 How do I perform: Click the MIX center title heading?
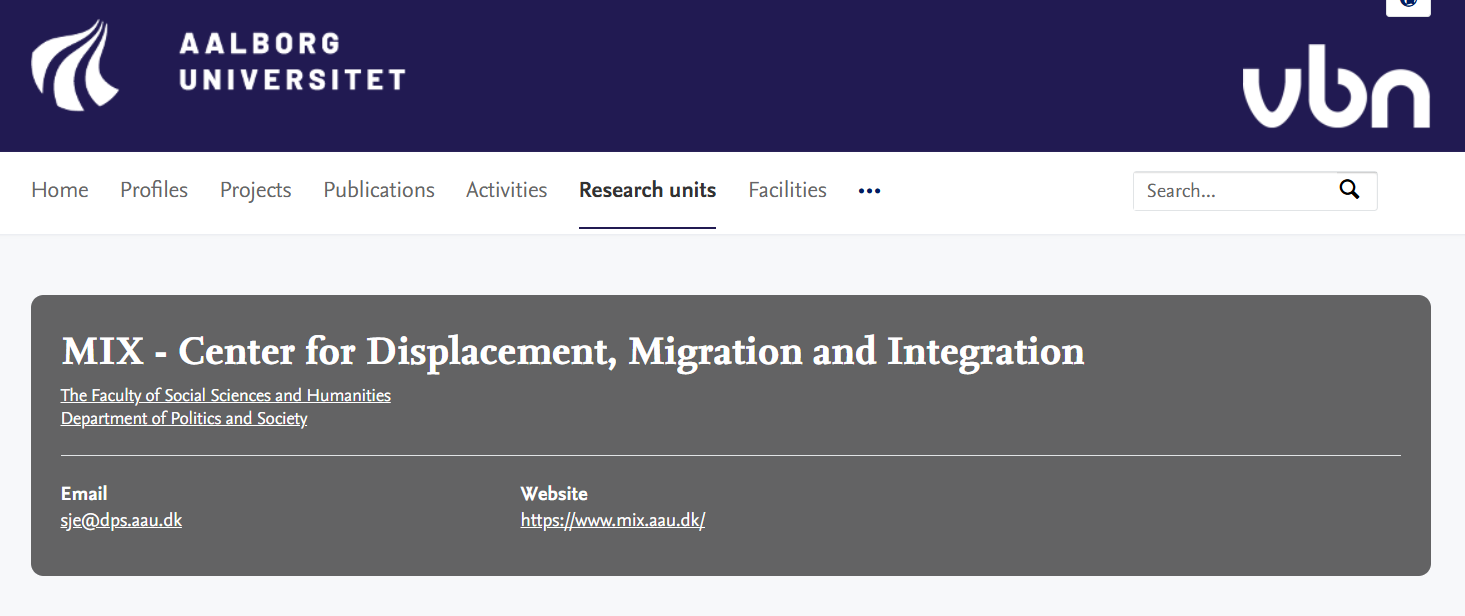(573, 352)
